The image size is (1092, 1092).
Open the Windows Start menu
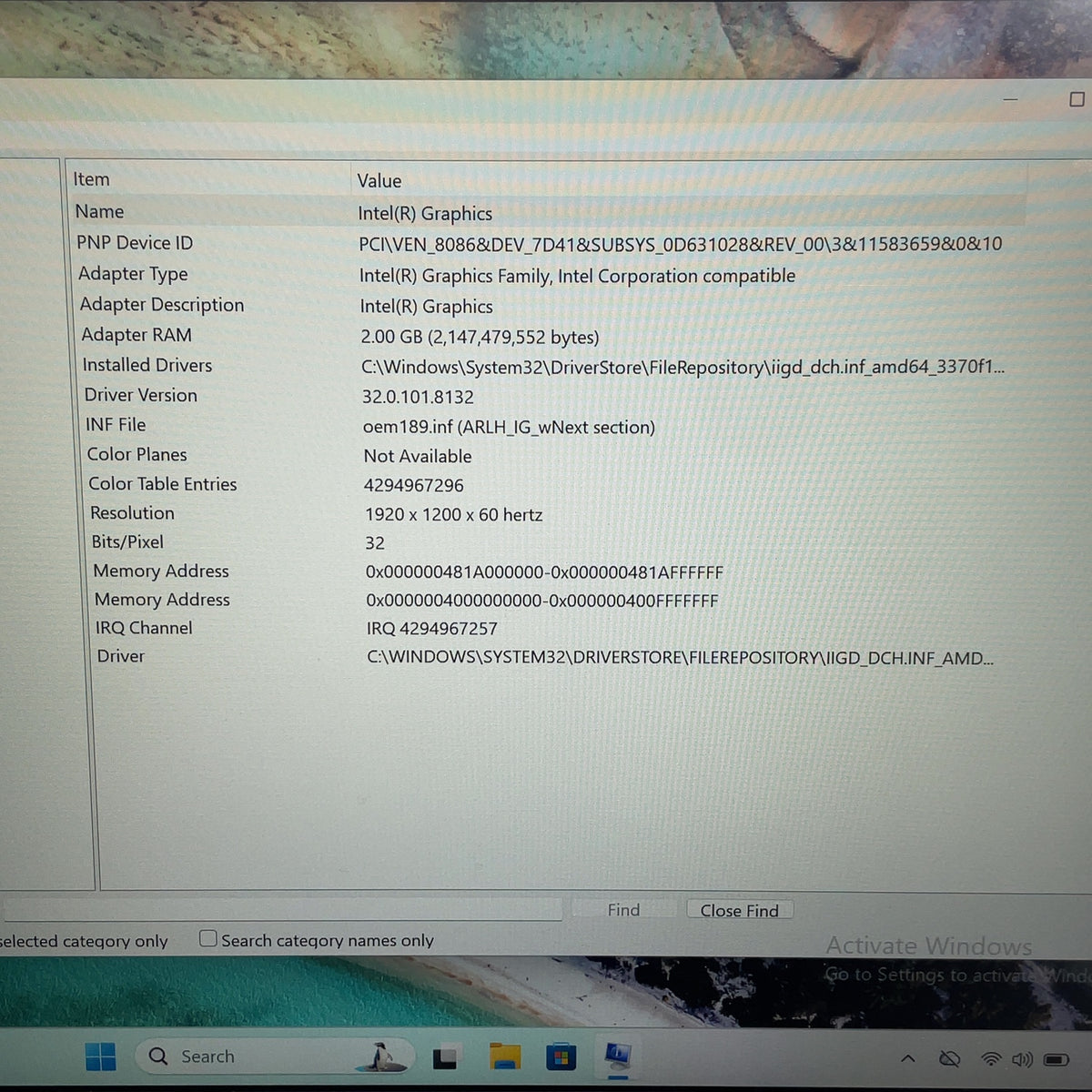100,1057
